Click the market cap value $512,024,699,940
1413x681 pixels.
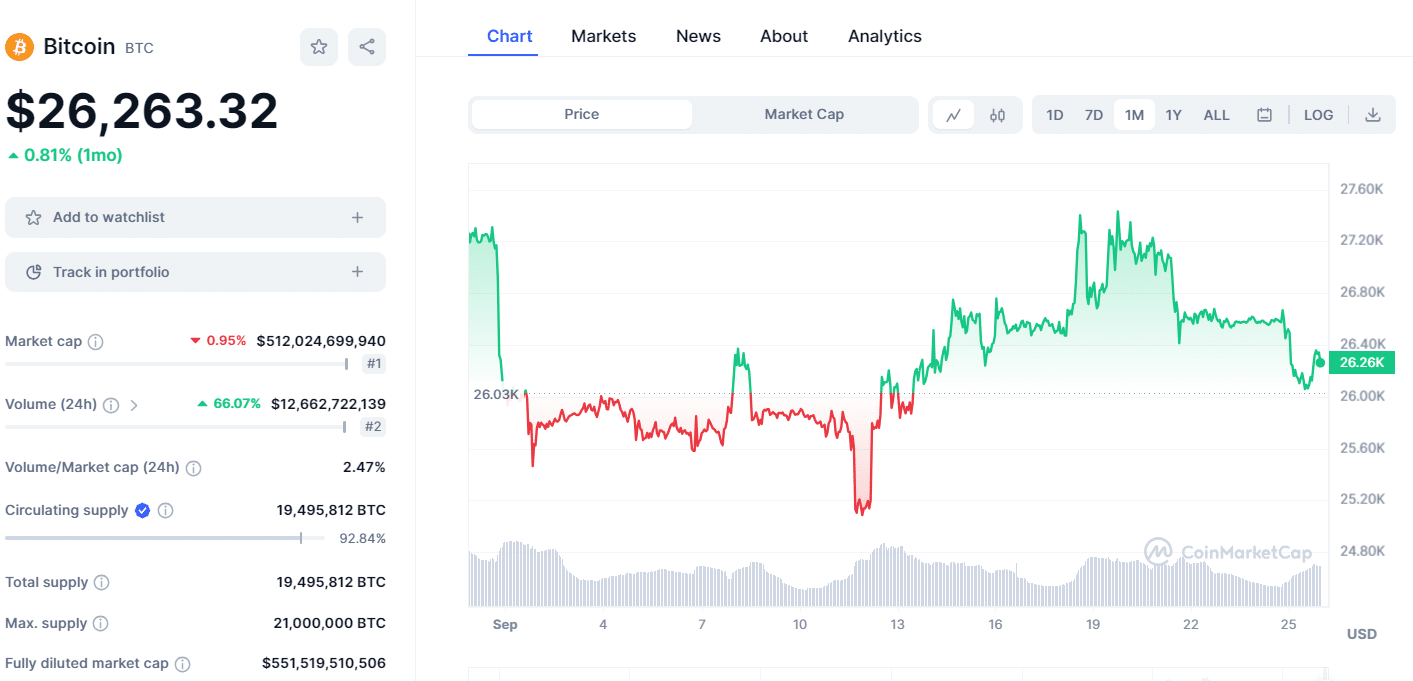click(321, 341)
